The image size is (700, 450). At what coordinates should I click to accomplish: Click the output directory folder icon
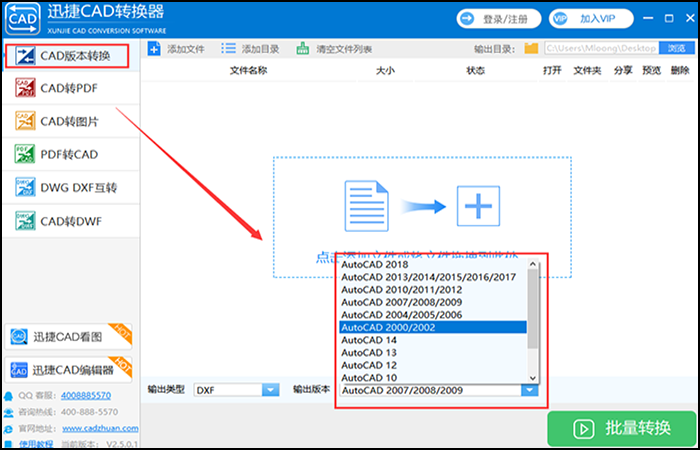(x=531, y=48)
